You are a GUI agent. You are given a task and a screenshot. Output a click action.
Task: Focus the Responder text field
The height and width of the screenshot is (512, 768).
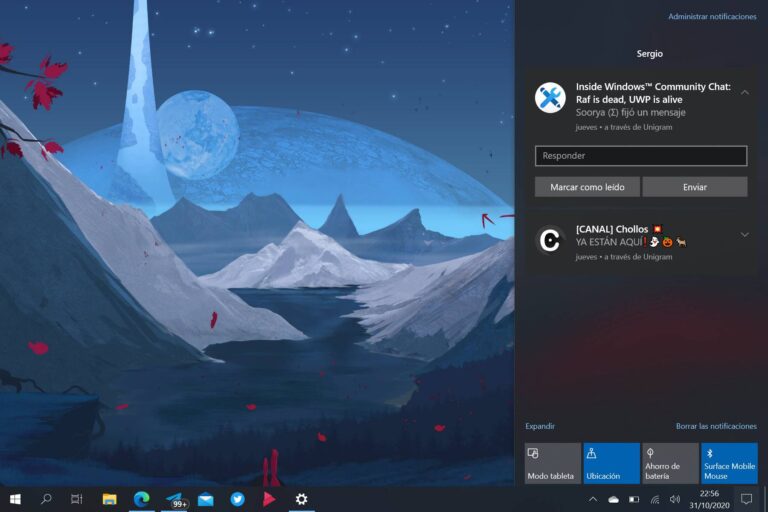pyautogui.click(x=641, y=156)
